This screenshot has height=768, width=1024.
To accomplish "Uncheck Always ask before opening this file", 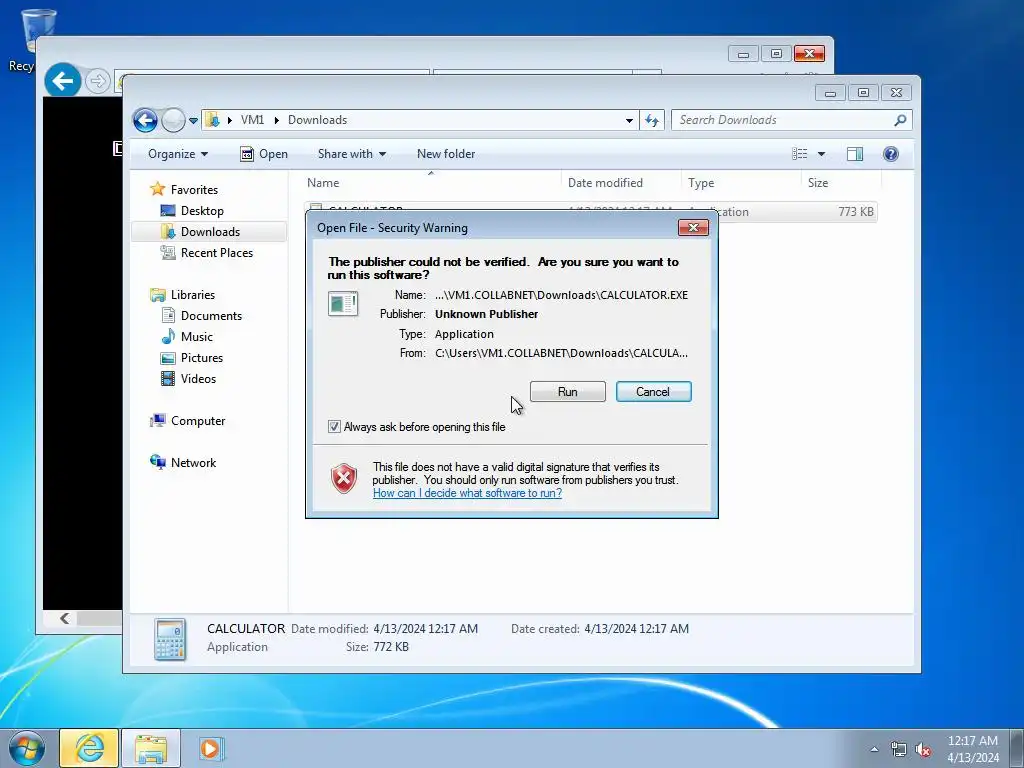I will click(334, 427).
